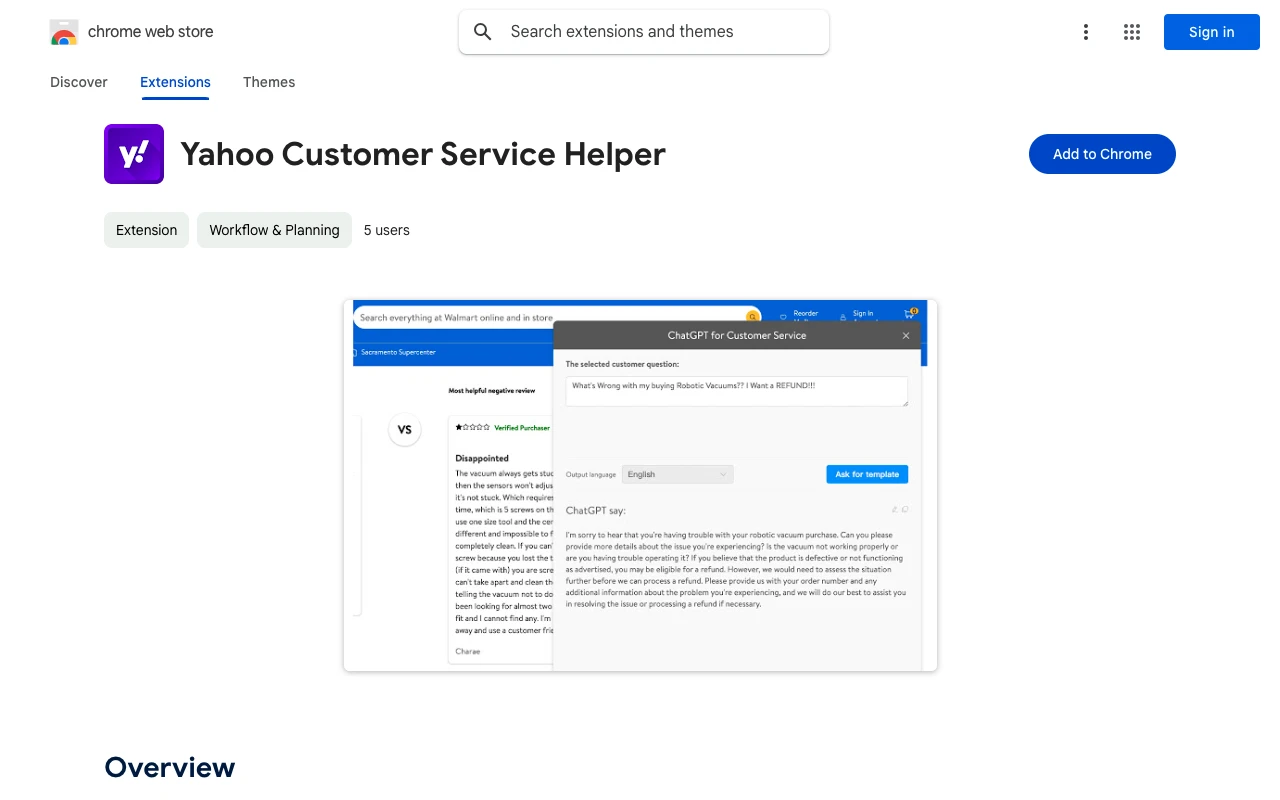Click the magnifier icon in the search bar
Viewport: 1280px width, 800px height.
(482, 31)
